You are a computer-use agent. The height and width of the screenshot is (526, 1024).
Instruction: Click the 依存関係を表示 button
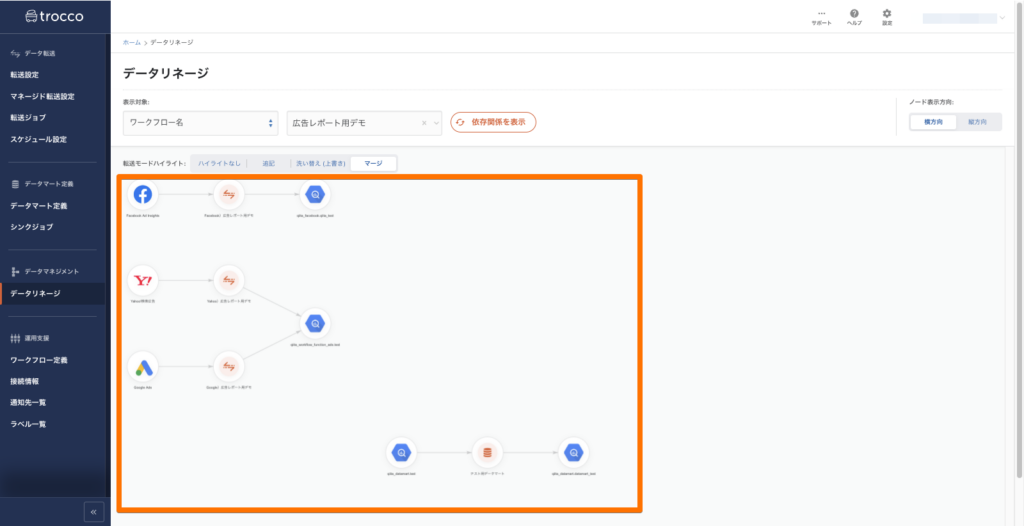tap(493, 122)
